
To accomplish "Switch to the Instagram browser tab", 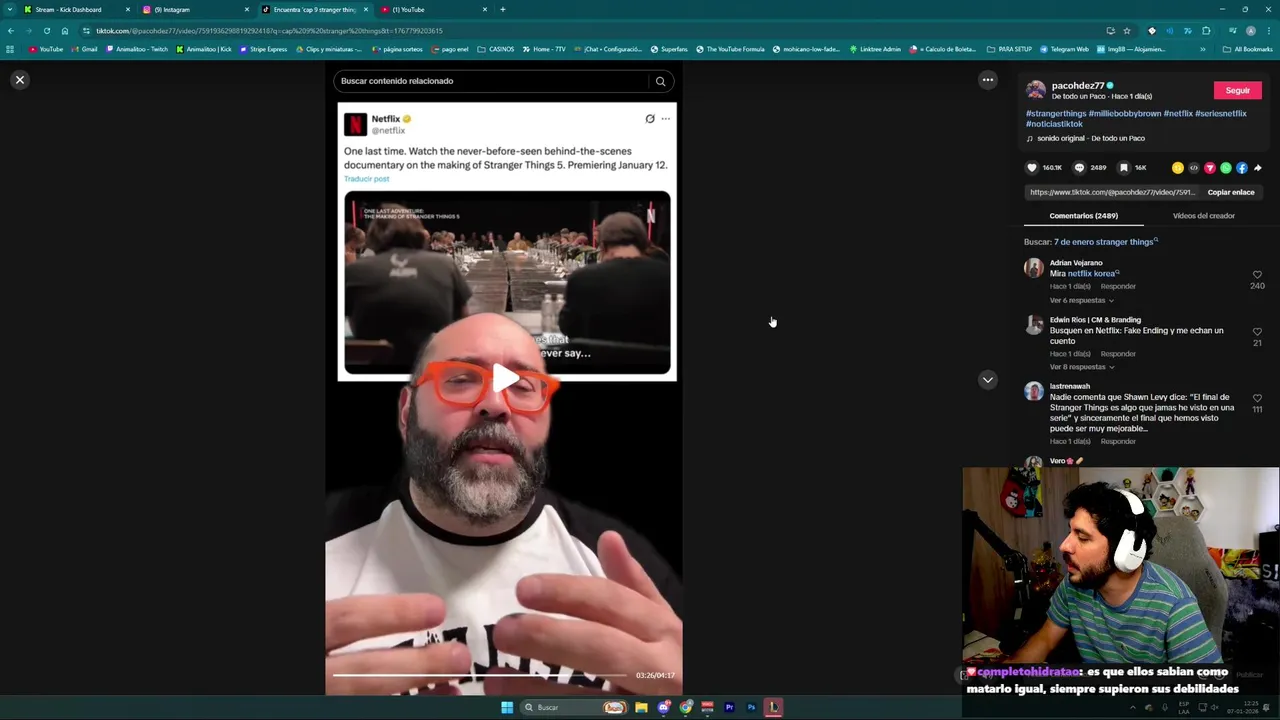I will coord(195,10).
